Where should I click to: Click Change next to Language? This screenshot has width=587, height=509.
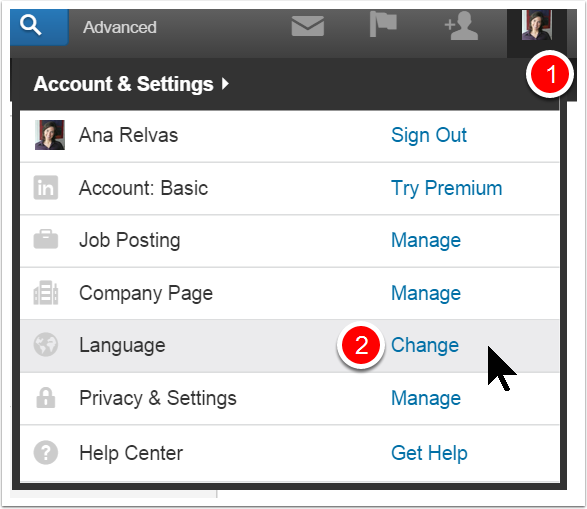point(425,345)
